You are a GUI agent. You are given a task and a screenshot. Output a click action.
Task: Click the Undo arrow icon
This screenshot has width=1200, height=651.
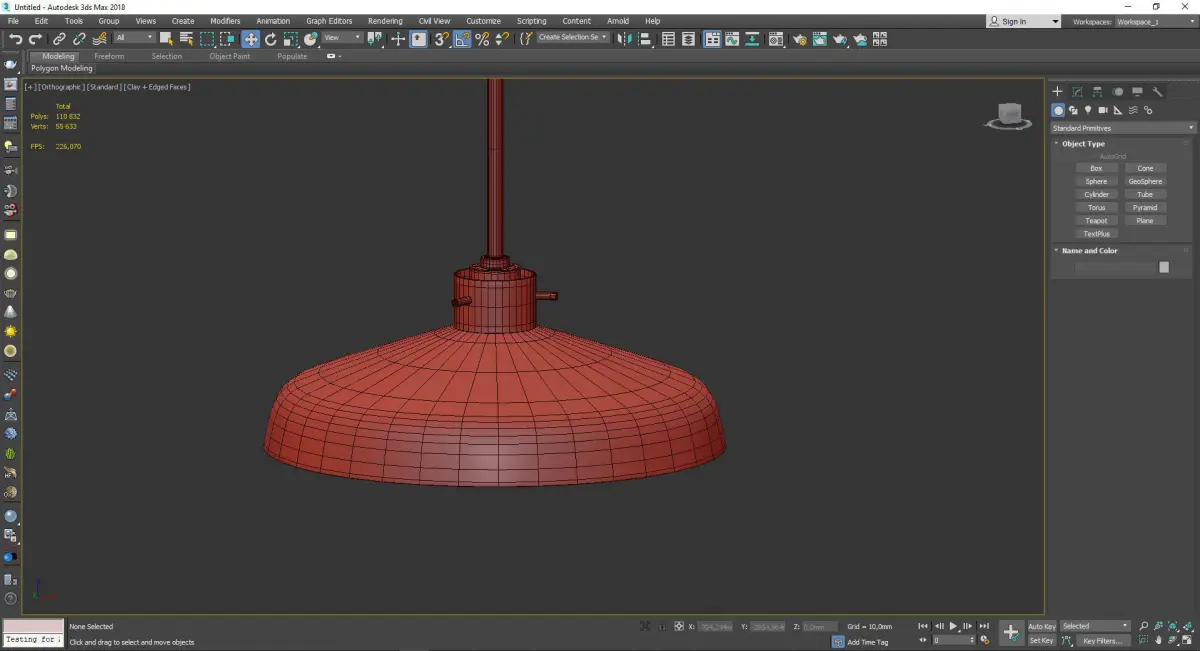(15, 39)
